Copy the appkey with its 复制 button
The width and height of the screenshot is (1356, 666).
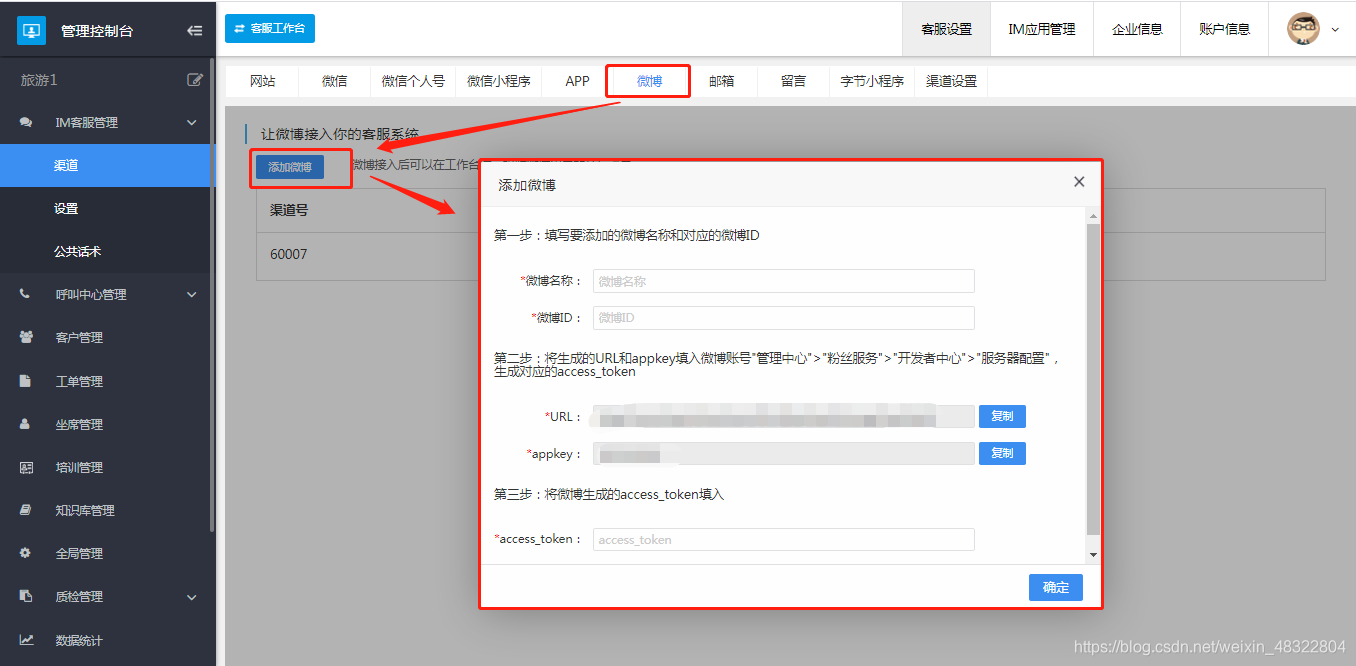click(x=1002, y=453)
